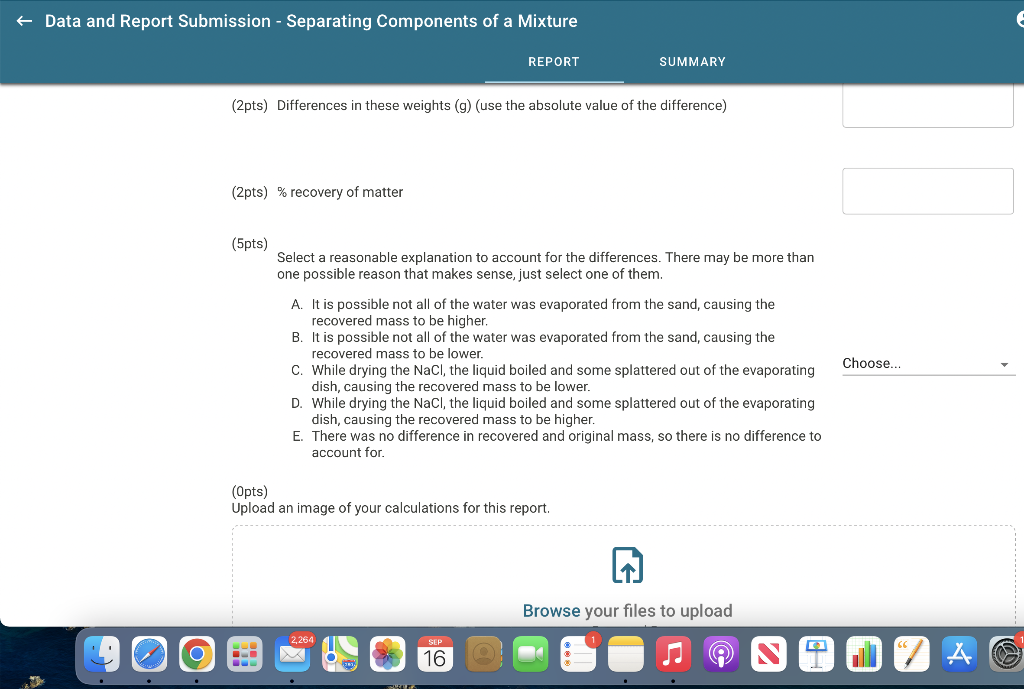Open the Calendar app showing September 16
Viewport: 1024px width, 689px height.
click(435, 654)
